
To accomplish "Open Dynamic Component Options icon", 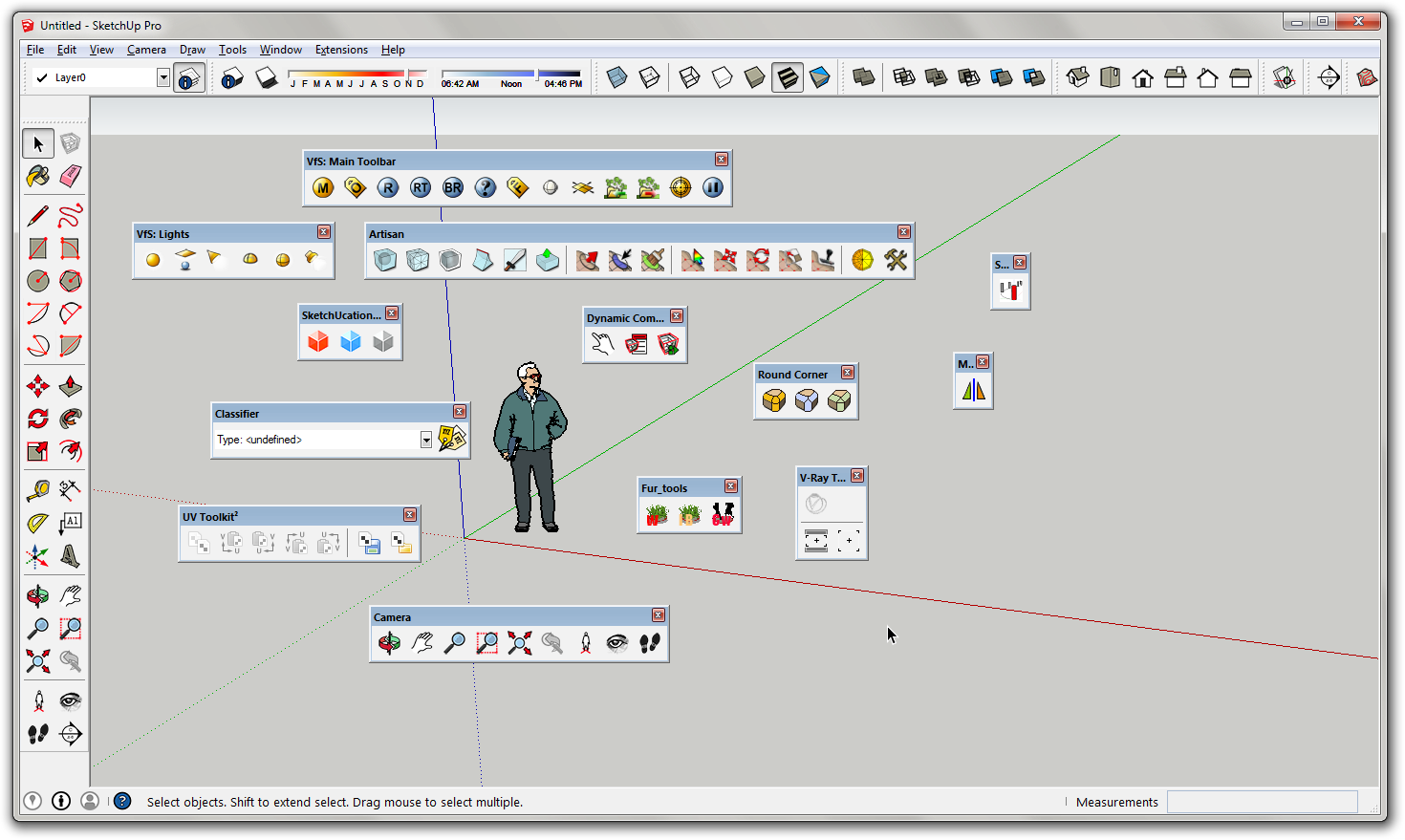I will click(x=636, y=344).
